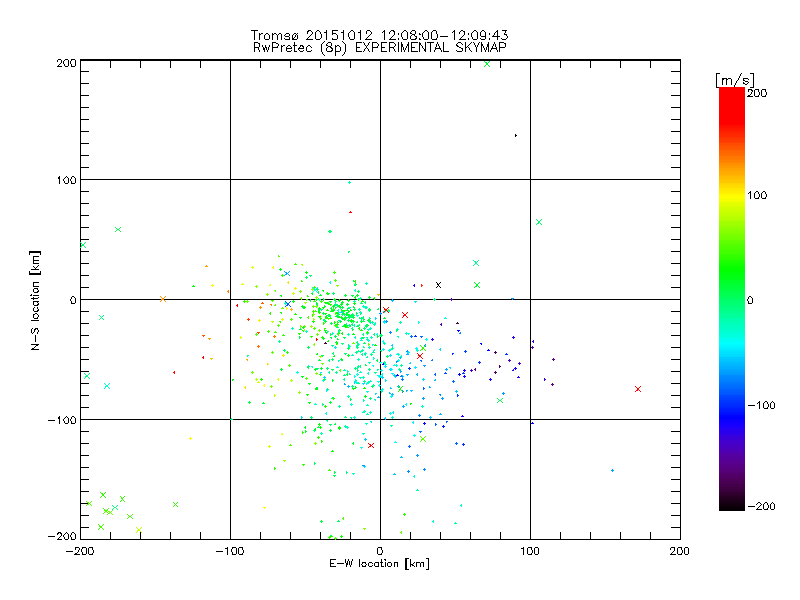Image resolution: width=800 pixels, height=600 pixels.
Task: Click the lone black dot in upper-right quadrant
Action: click(516, 136)
